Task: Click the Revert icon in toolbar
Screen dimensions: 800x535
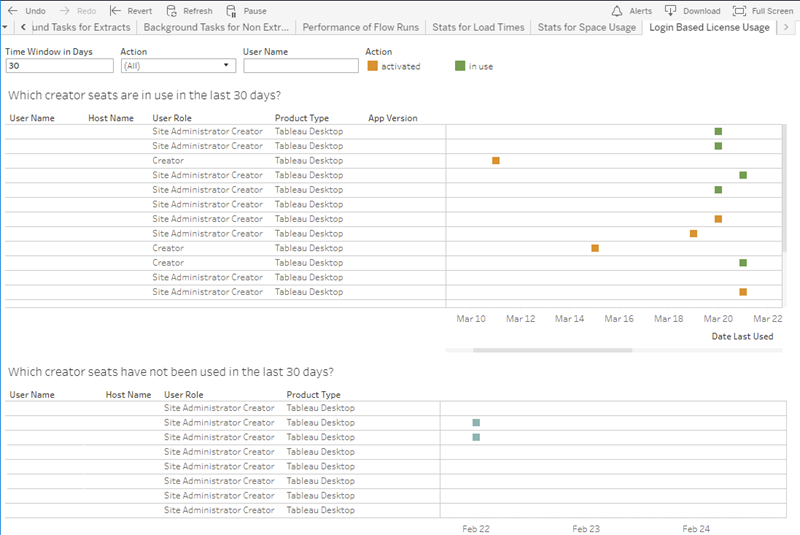Action: click(x=115, y=10)
